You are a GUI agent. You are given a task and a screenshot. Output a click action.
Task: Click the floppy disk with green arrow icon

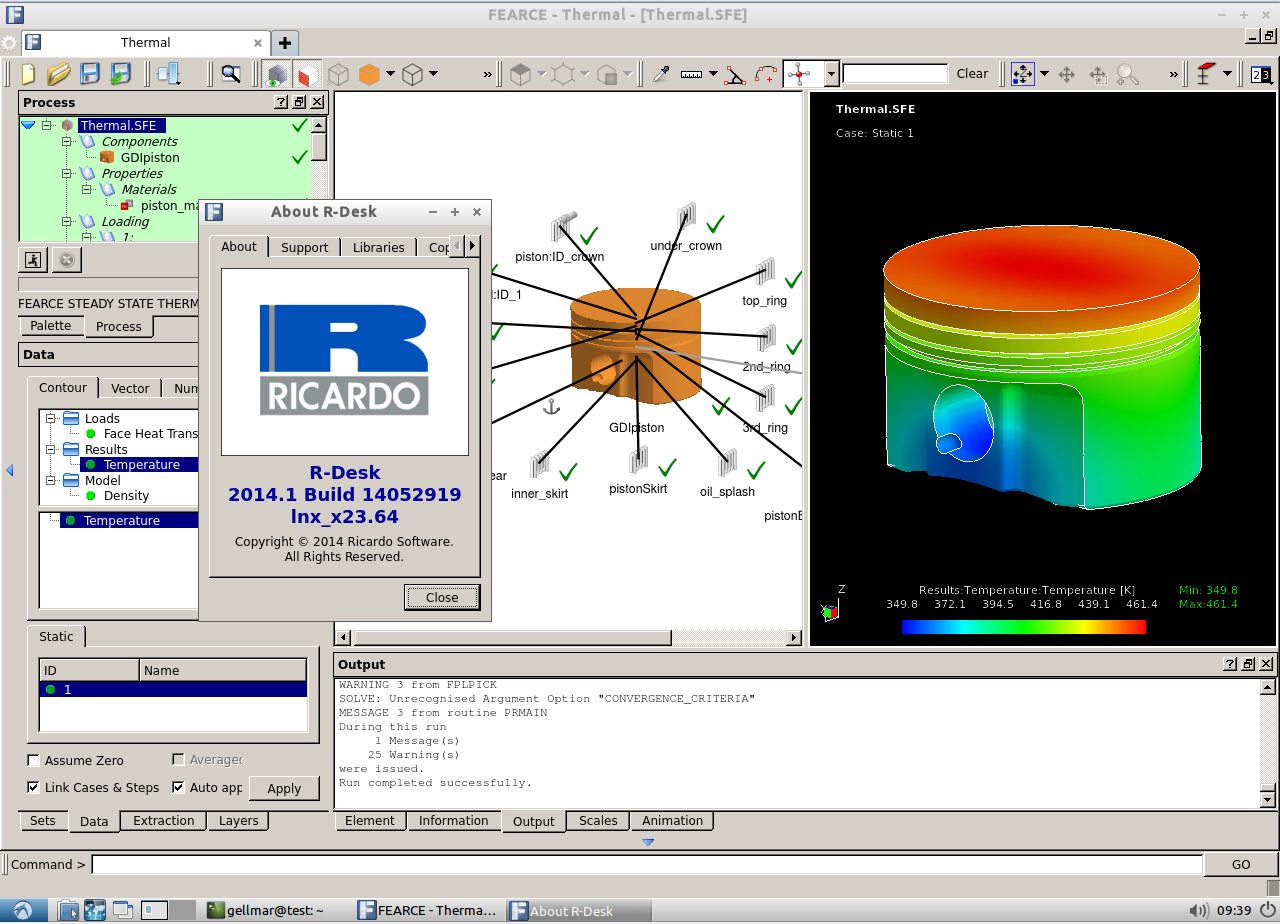pos(121,74)
